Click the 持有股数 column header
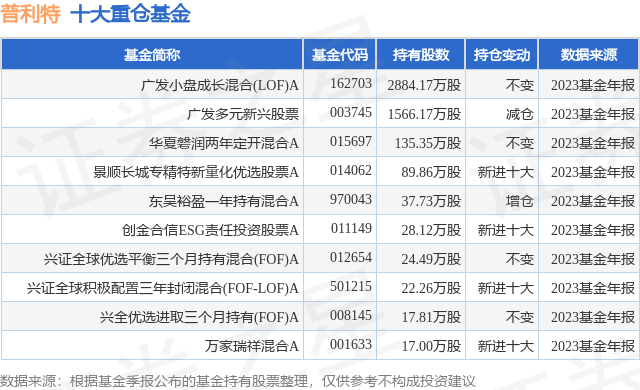This screenshot has height=390, width=640. pos(421,55)
